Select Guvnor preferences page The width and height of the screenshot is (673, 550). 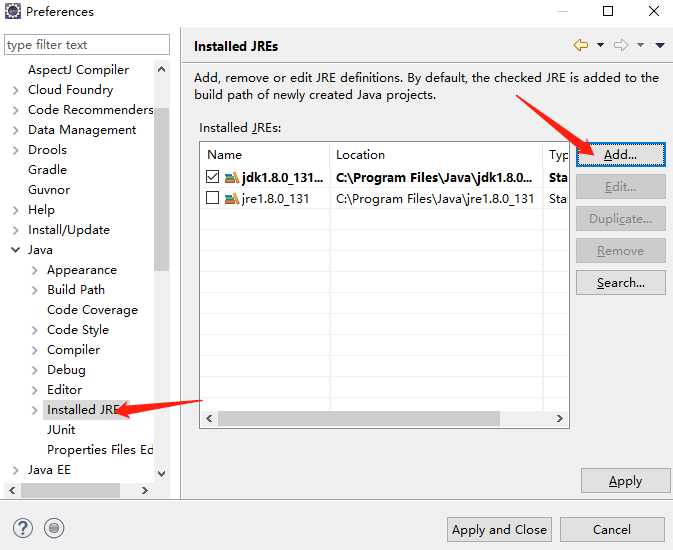(49, 190)
